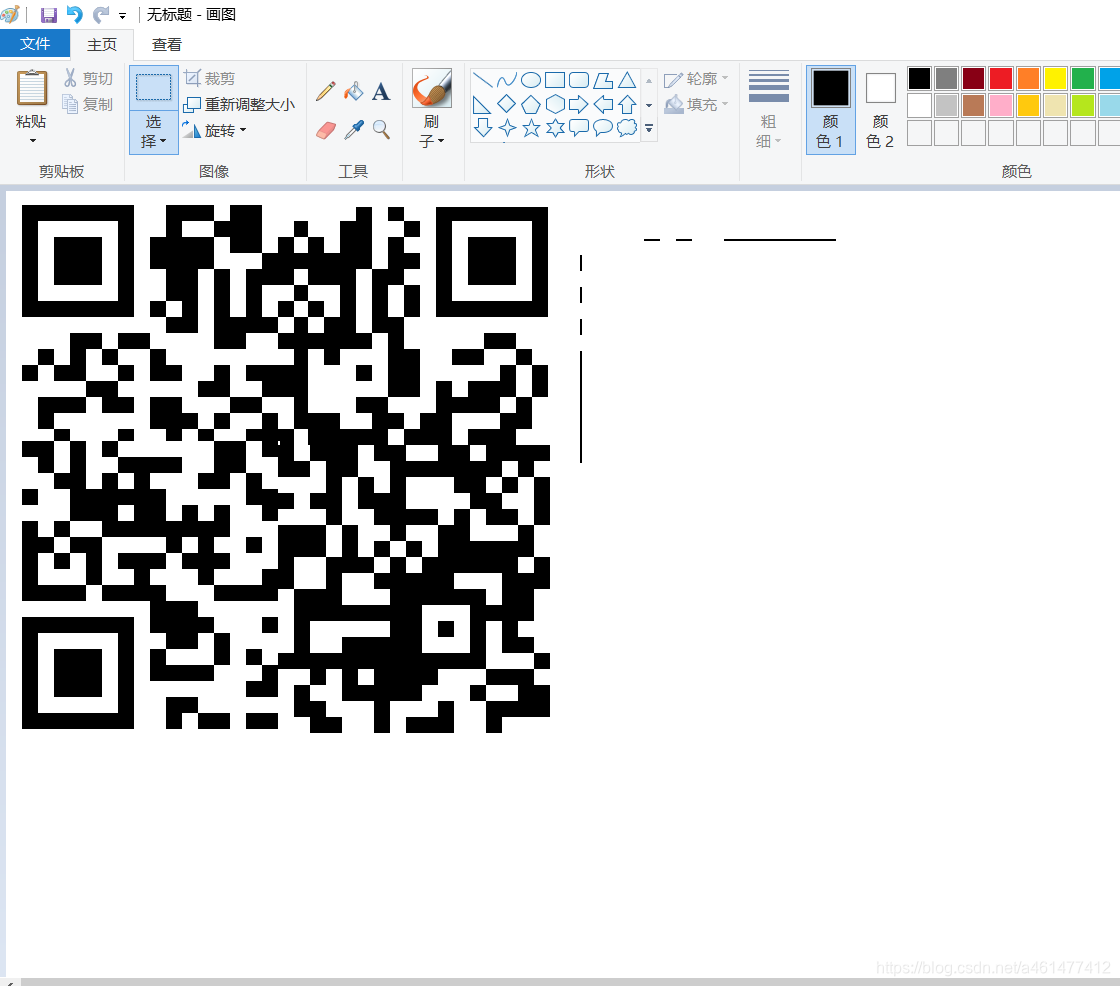Image resolution: width=1120 pixels, height=986 pixels.
Task: Switch to the 查看 tab
Action: 166,44
